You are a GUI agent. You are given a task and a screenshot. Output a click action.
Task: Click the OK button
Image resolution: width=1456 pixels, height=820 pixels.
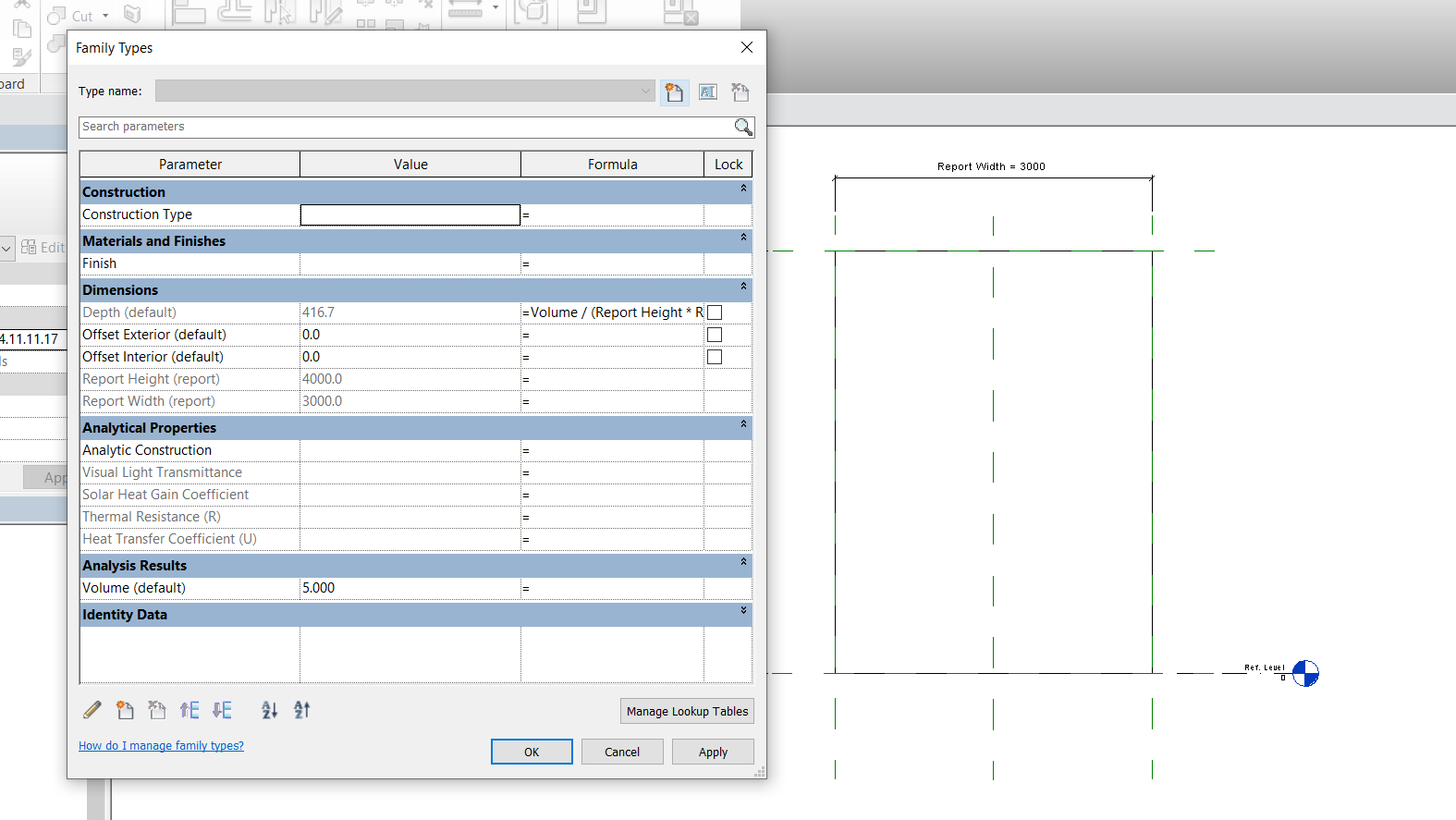coord(532,752)
